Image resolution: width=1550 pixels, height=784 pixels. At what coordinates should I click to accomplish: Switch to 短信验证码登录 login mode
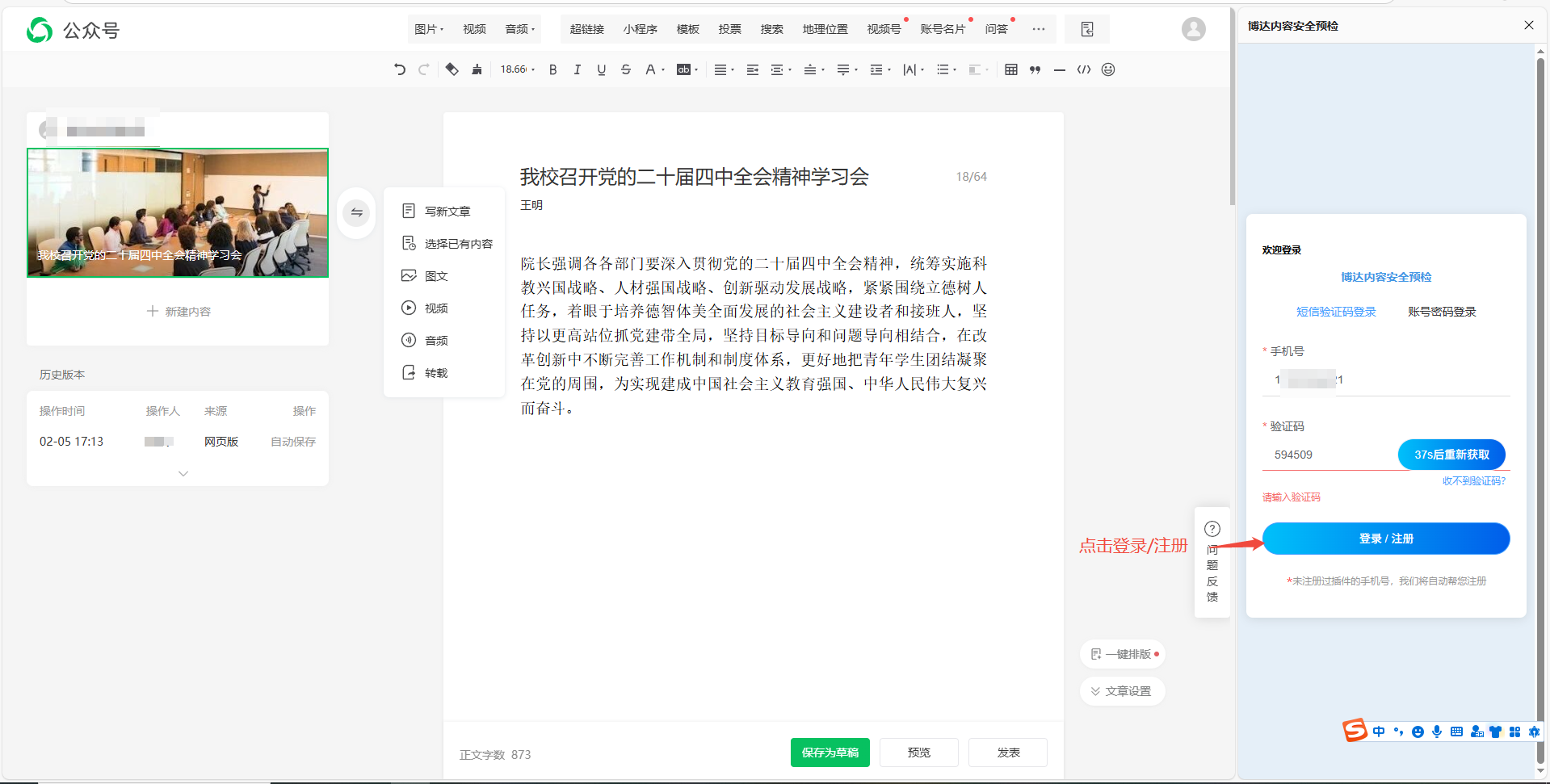coord(1335,312)
